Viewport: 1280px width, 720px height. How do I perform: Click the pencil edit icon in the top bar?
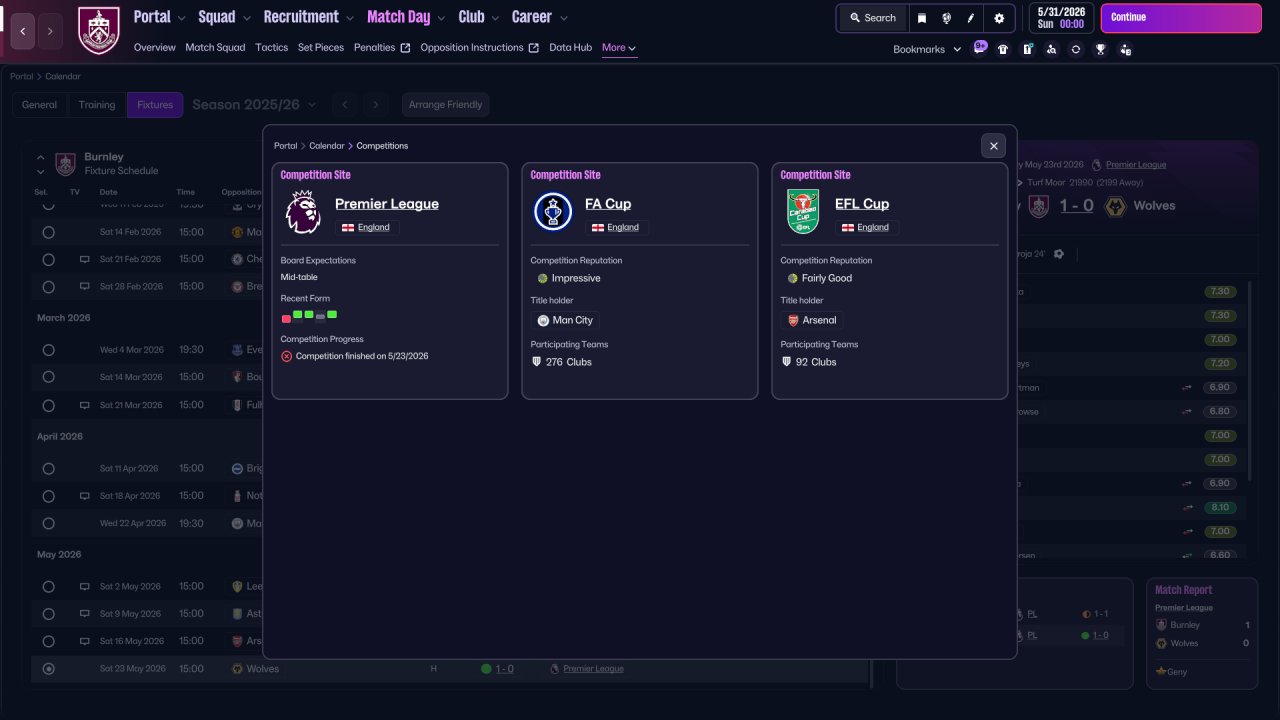coord(971,18)
